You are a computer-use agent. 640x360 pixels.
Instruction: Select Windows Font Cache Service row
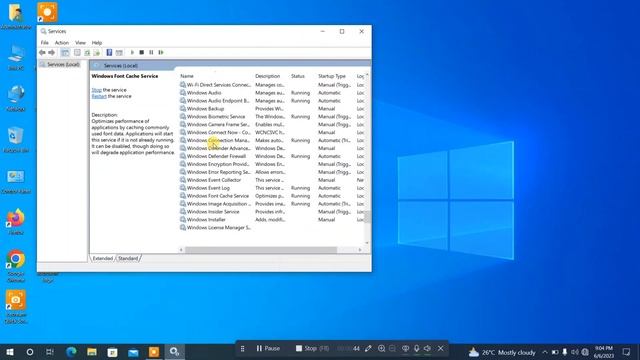click(271, 196)
